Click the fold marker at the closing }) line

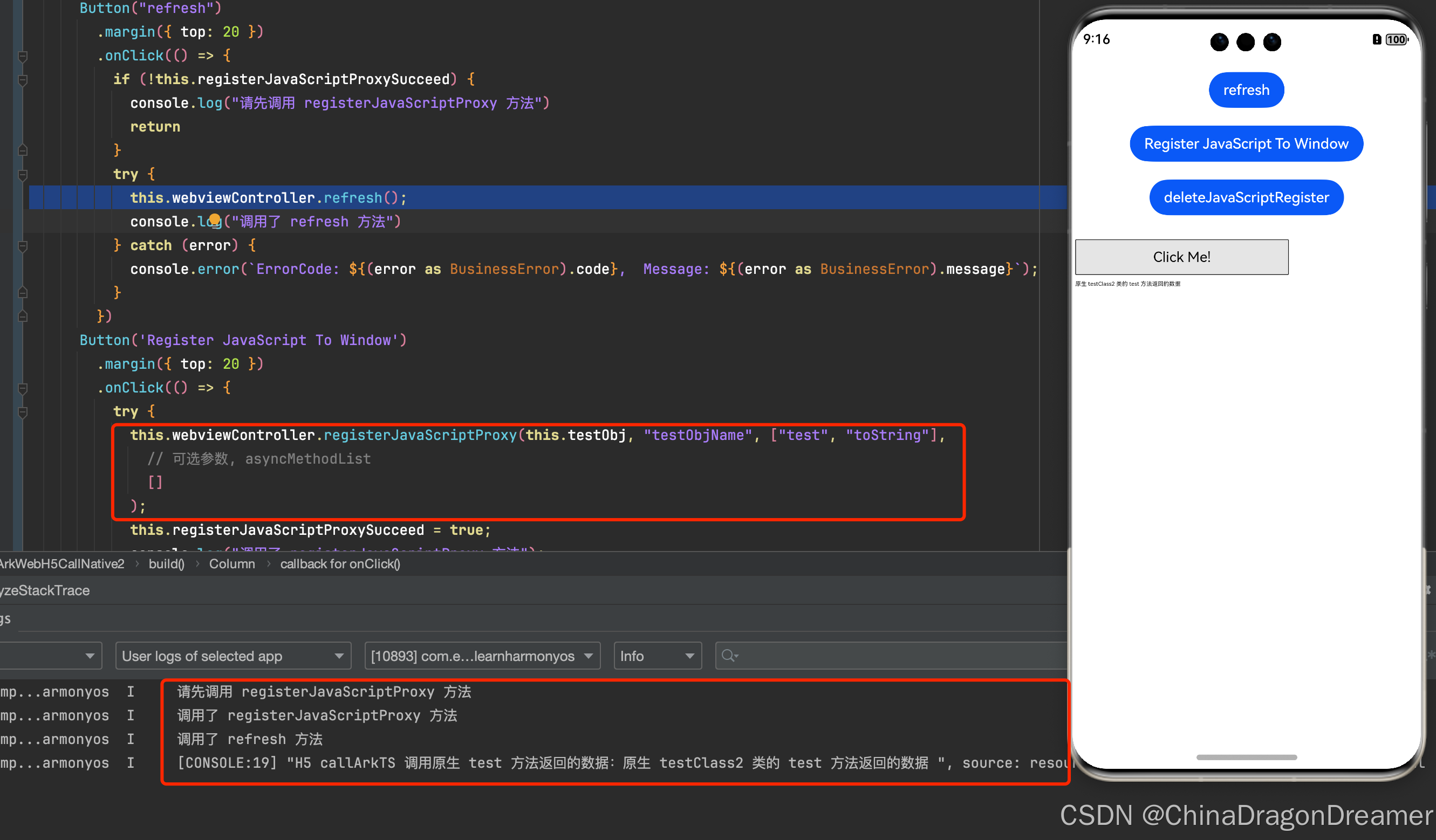tap(23, 316)
